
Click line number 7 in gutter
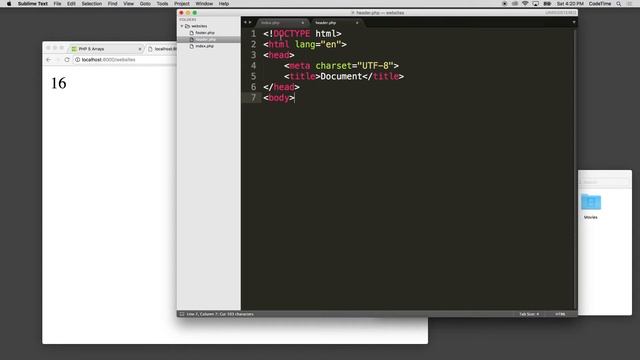click(253, 98)
